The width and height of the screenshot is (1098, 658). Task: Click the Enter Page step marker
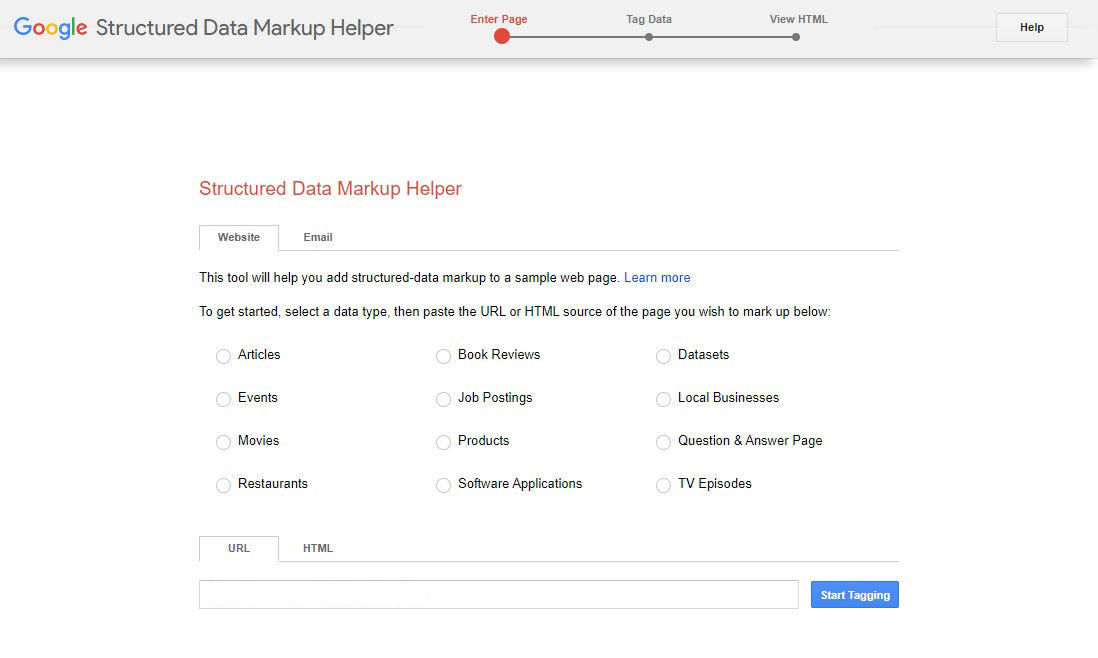501,36
